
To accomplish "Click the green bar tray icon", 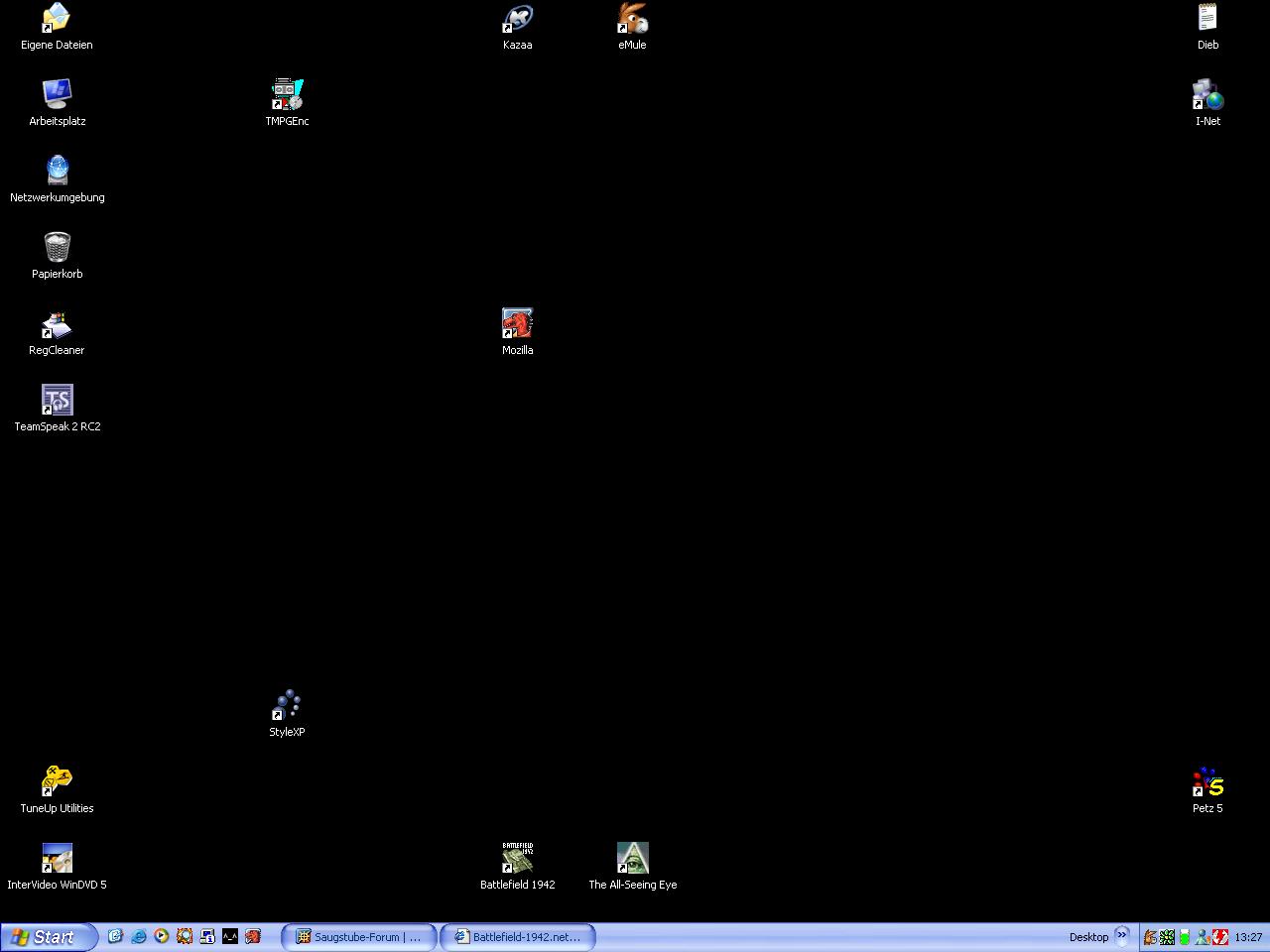I will (1185, 937).
